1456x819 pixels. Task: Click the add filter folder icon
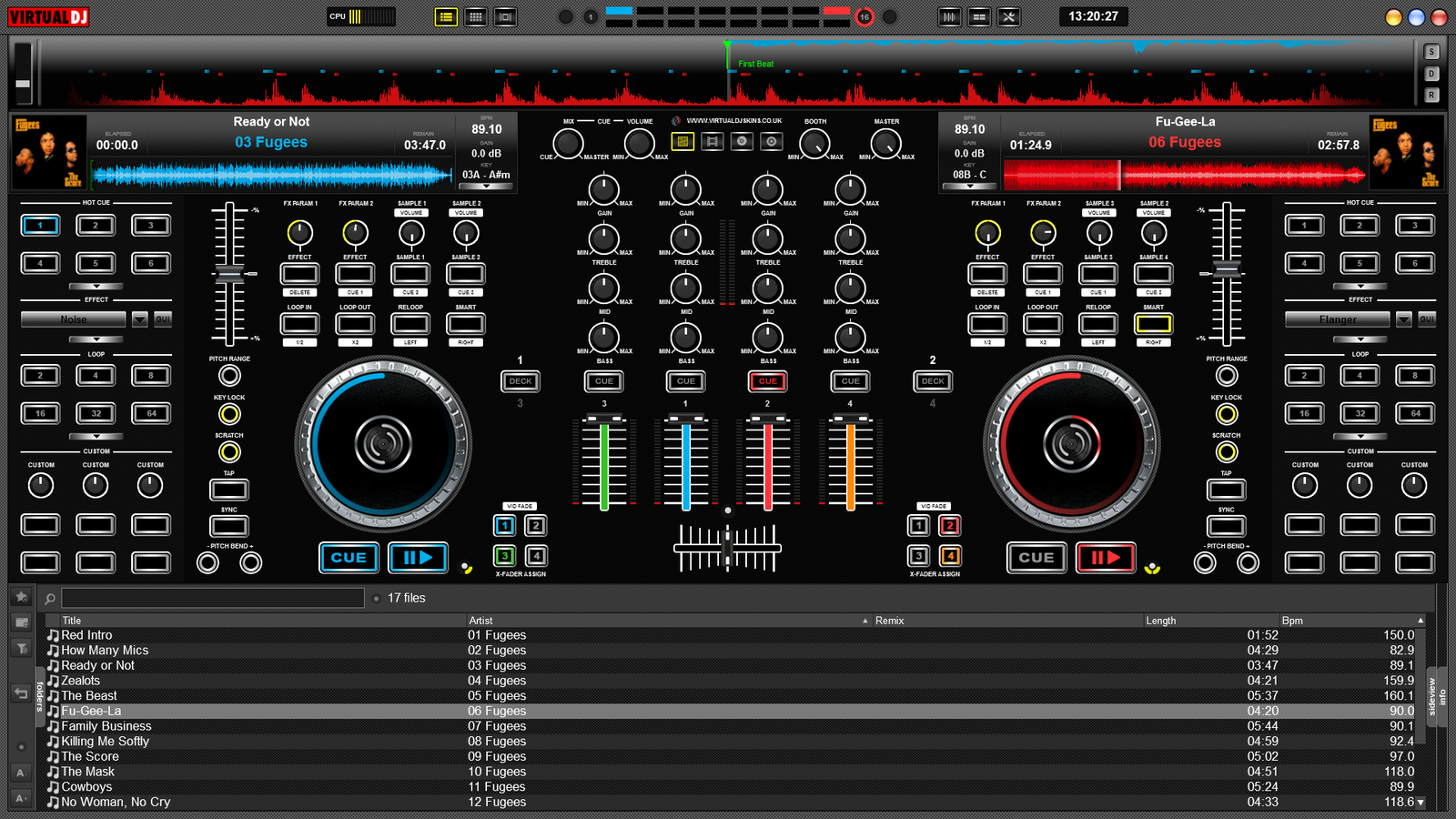coord(22,648)
